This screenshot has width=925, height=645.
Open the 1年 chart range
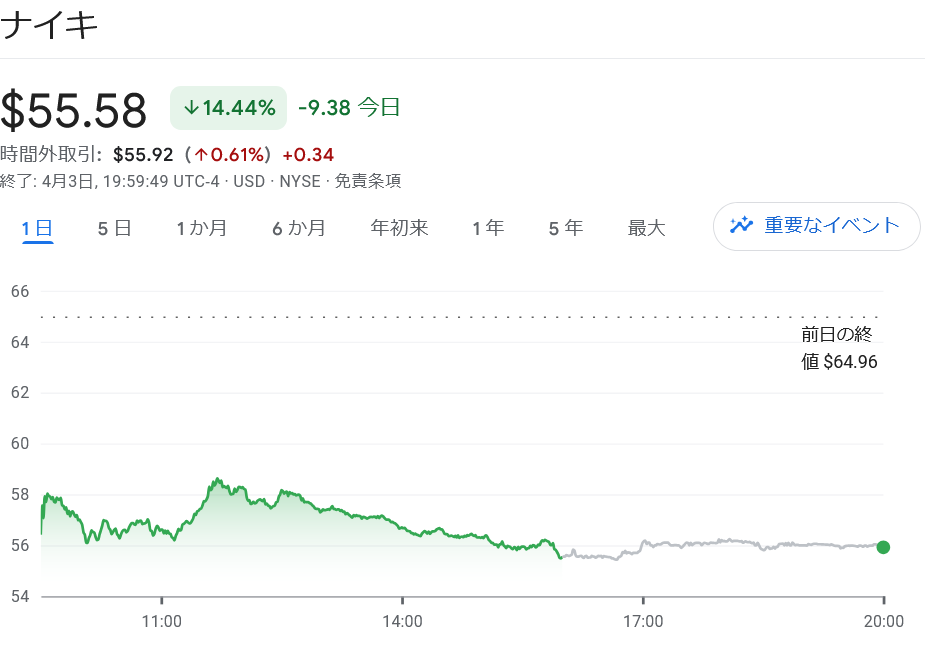click(x=488, y=228)
